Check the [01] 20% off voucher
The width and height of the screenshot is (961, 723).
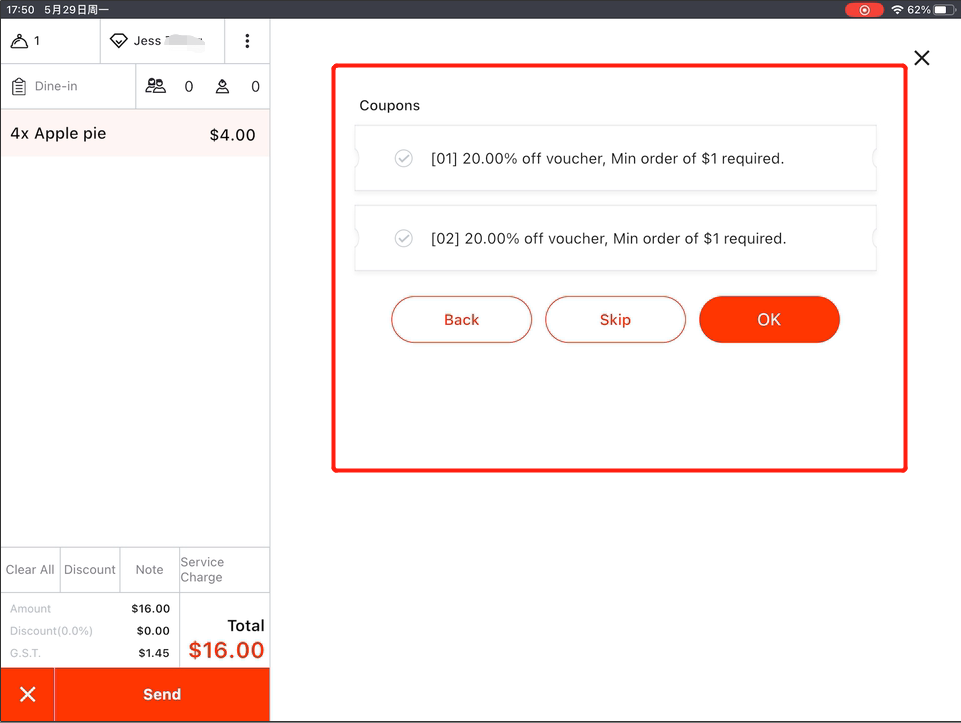click(x=404, y=158)
